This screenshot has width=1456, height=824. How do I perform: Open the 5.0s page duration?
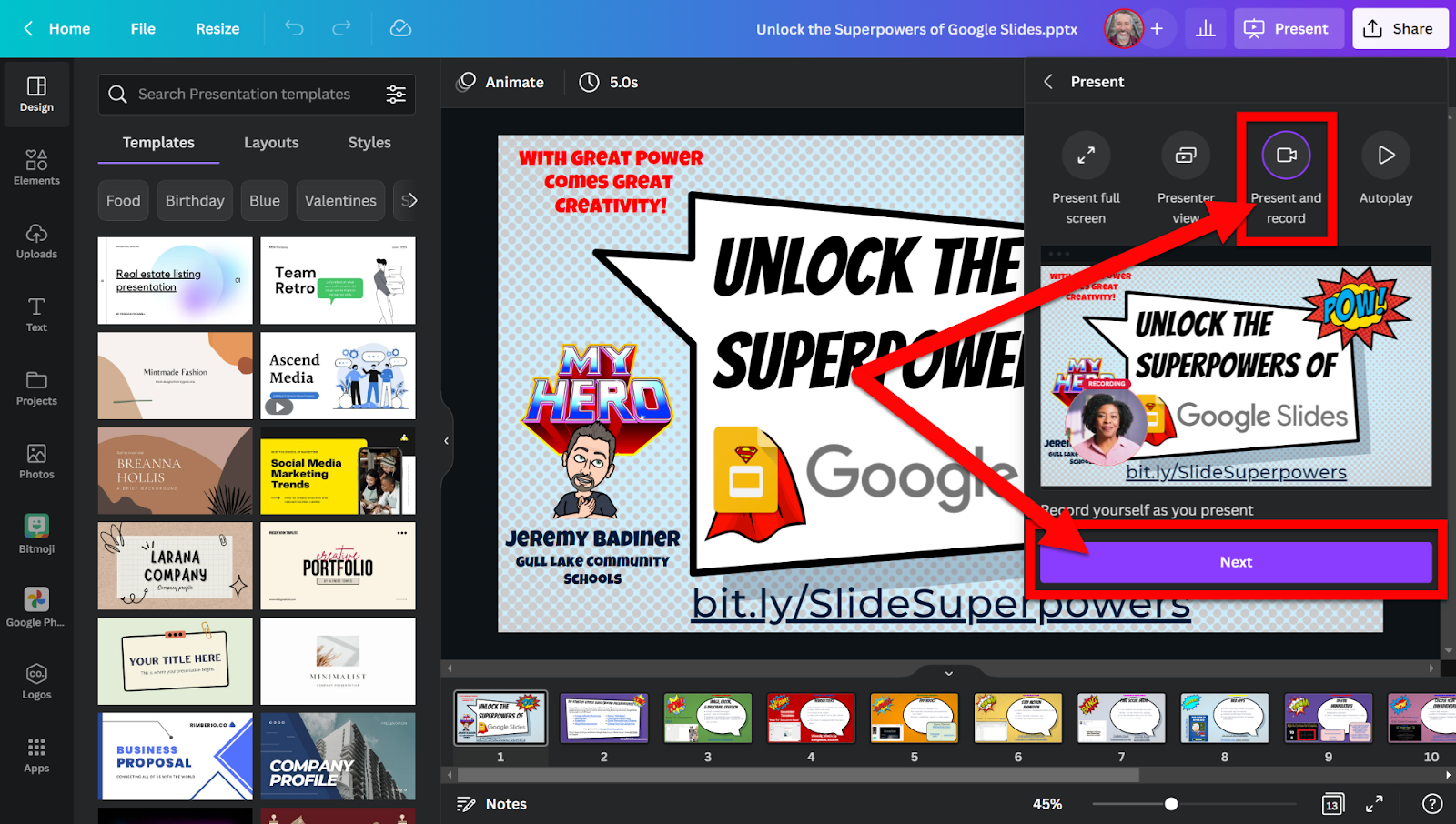click(610, 82)
